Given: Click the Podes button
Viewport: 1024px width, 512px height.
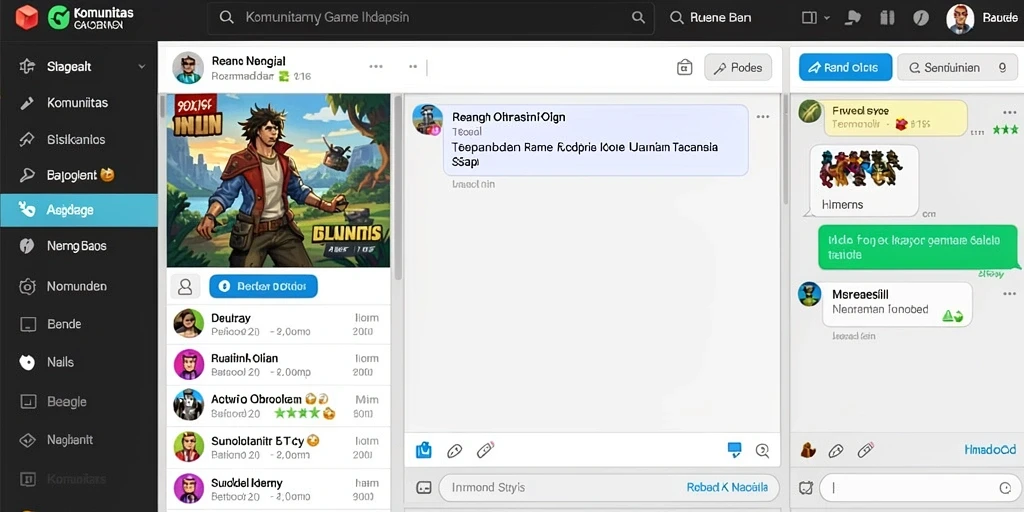Looking at the screenshot, I should click(738, 67).
